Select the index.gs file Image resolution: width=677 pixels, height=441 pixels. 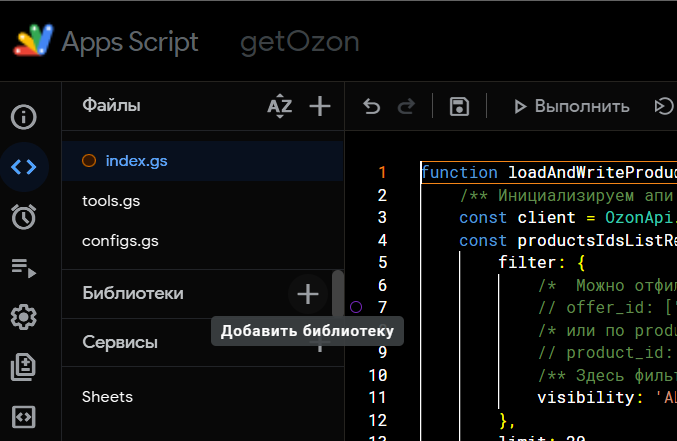point(136,160)
